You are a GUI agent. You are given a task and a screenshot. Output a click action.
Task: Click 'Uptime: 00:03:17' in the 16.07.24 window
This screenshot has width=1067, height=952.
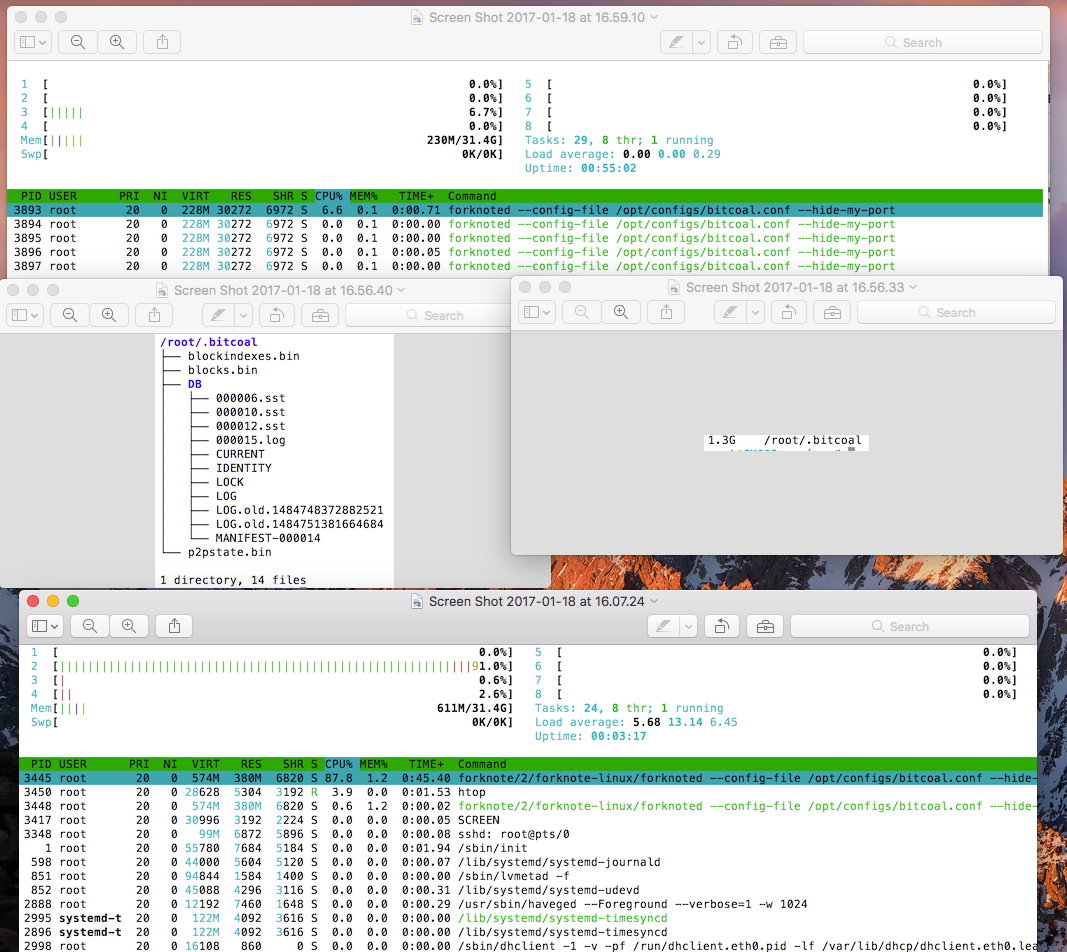point(590,736)
